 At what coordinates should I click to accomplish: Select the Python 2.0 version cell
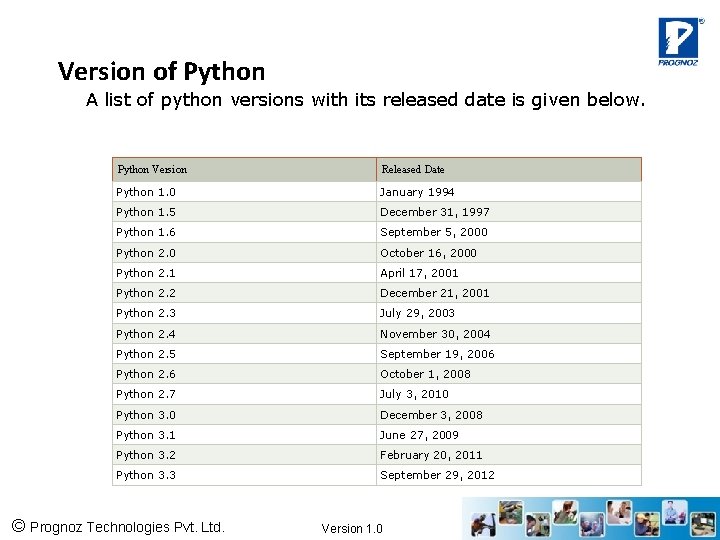tap(146, 253)
